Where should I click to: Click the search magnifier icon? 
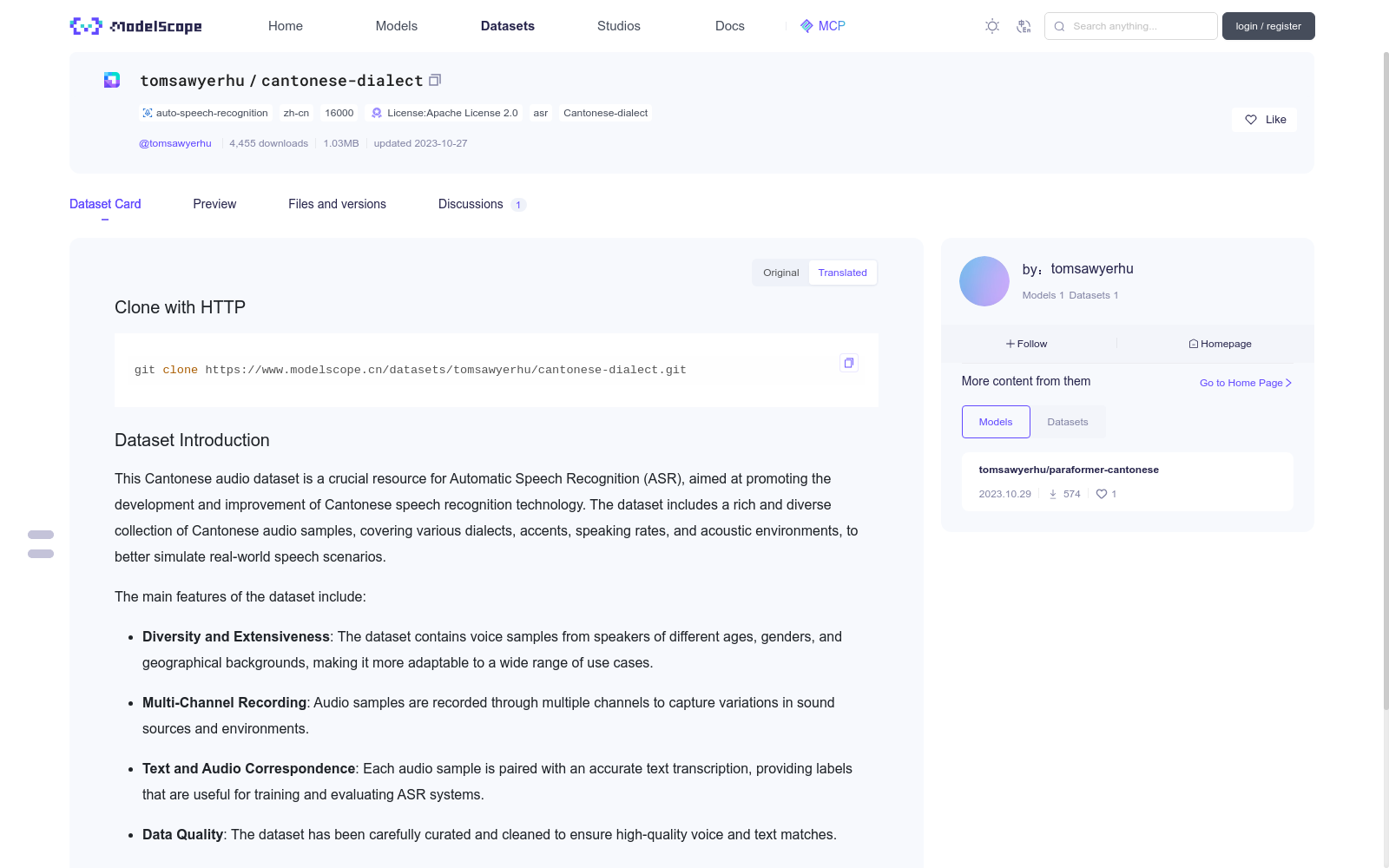(1059, 26)
